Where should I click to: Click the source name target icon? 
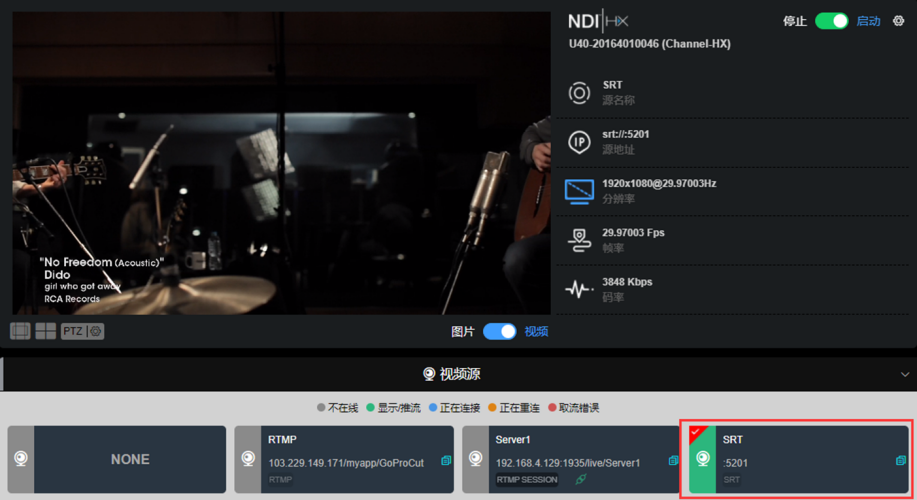coord(579,93)
